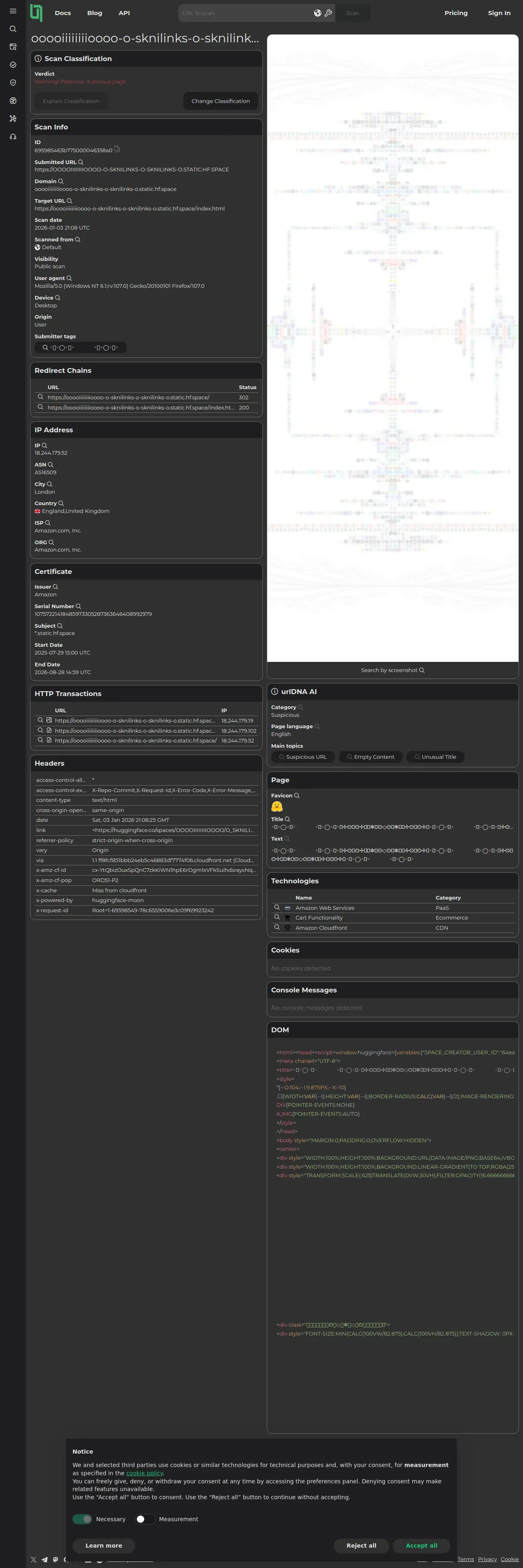The height and width of the screenshot is (1568, 523).
Task: Click the search icon in the Cart Functionality row
Action: (x=277, y=917)
